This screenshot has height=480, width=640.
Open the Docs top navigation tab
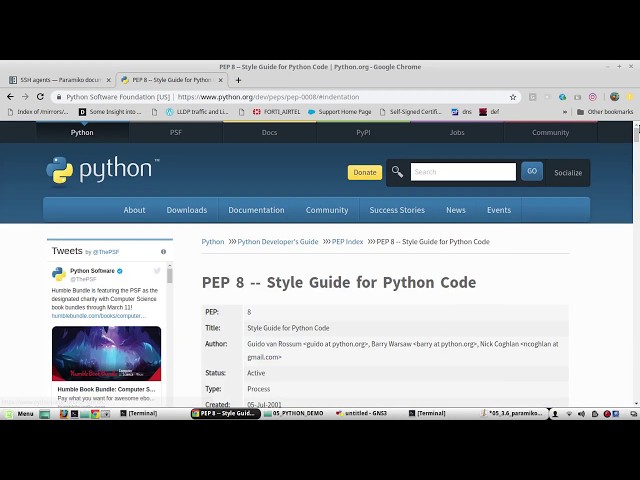[x=269, y=132]
